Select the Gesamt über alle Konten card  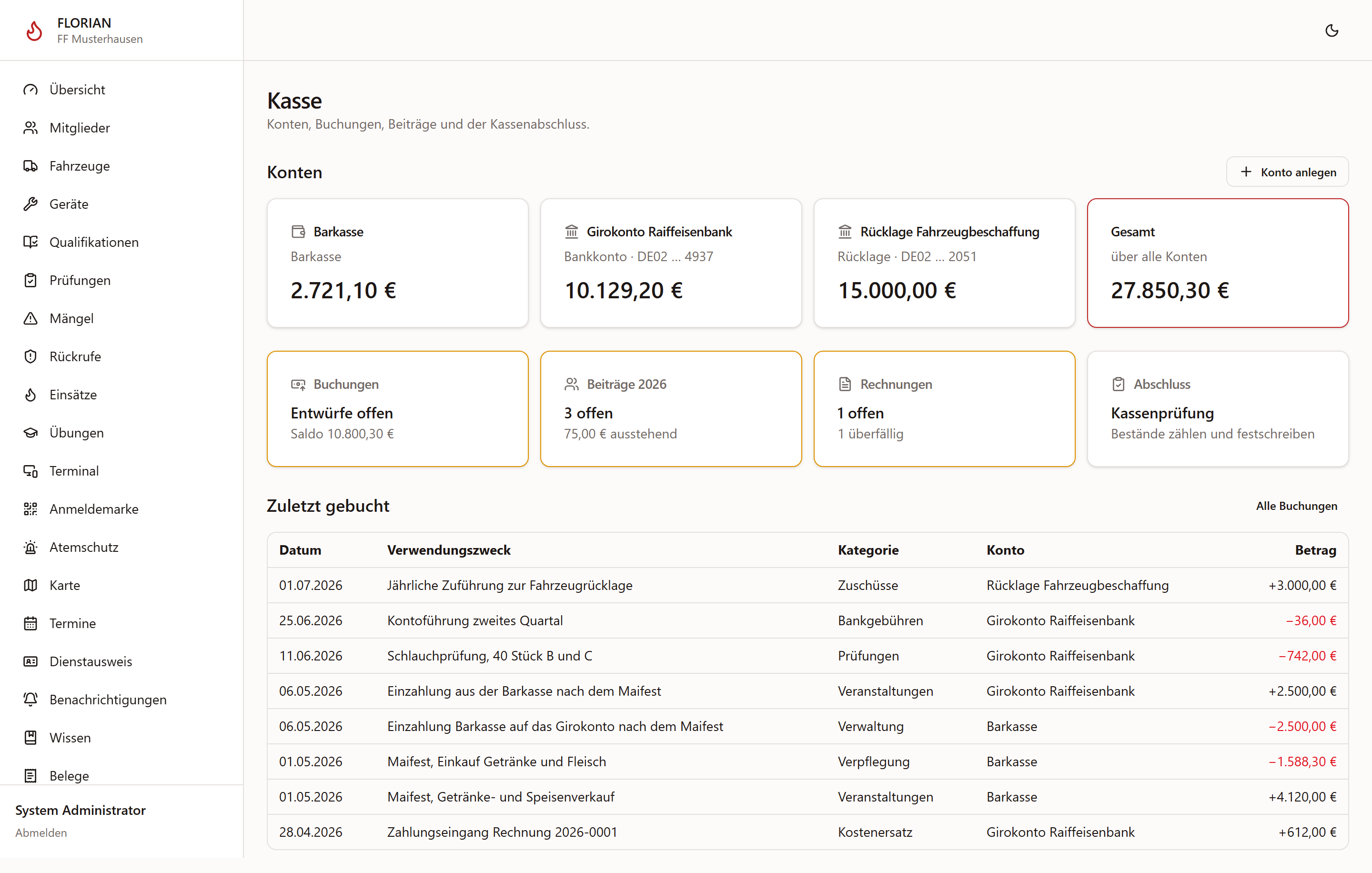(1218, 263)
